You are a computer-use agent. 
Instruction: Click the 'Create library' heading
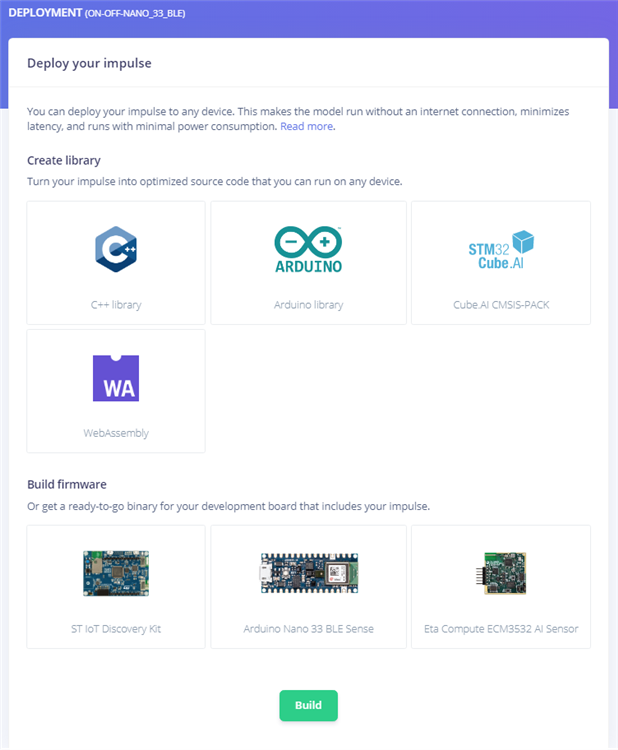point(64,160)
